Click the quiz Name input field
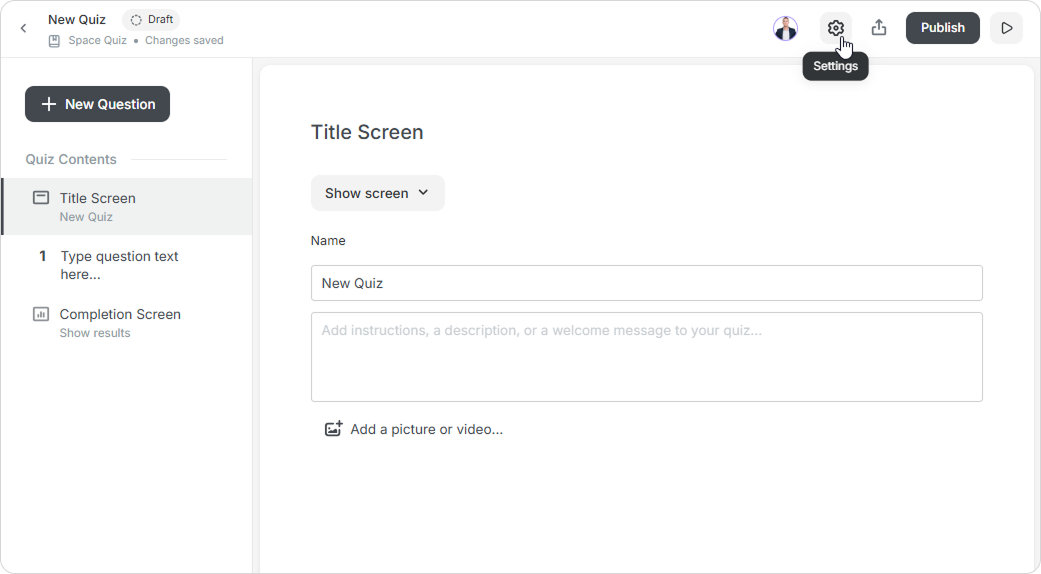 click(x=647, y=283)
